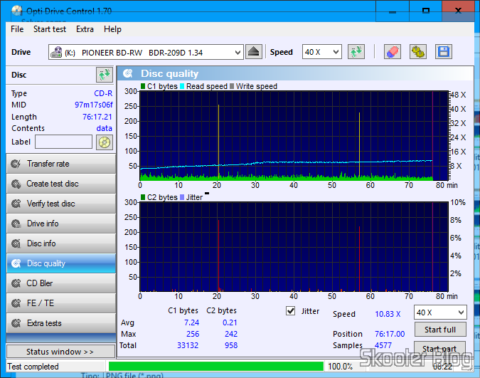Click the copy disc icon in toolbar

click(x=418, y=52)
